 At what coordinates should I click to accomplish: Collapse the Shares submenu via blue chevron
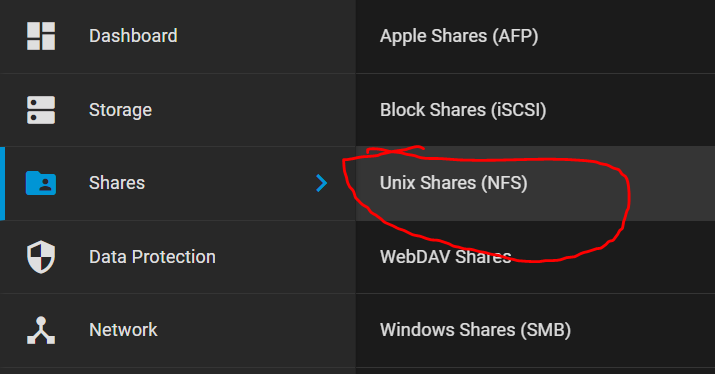pos(321,183)
